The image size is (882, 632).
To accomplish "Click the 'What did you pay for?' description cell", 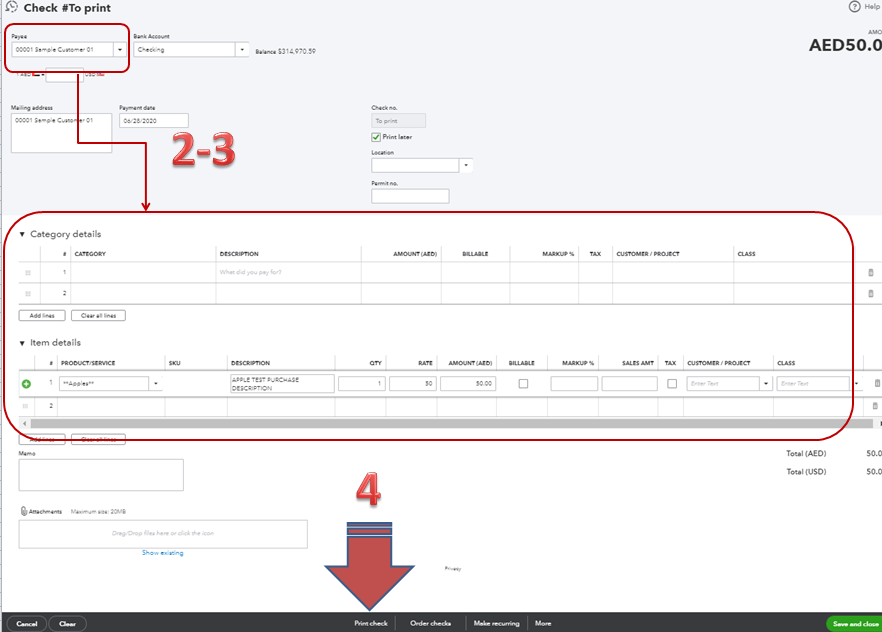I will coord(288,272).
